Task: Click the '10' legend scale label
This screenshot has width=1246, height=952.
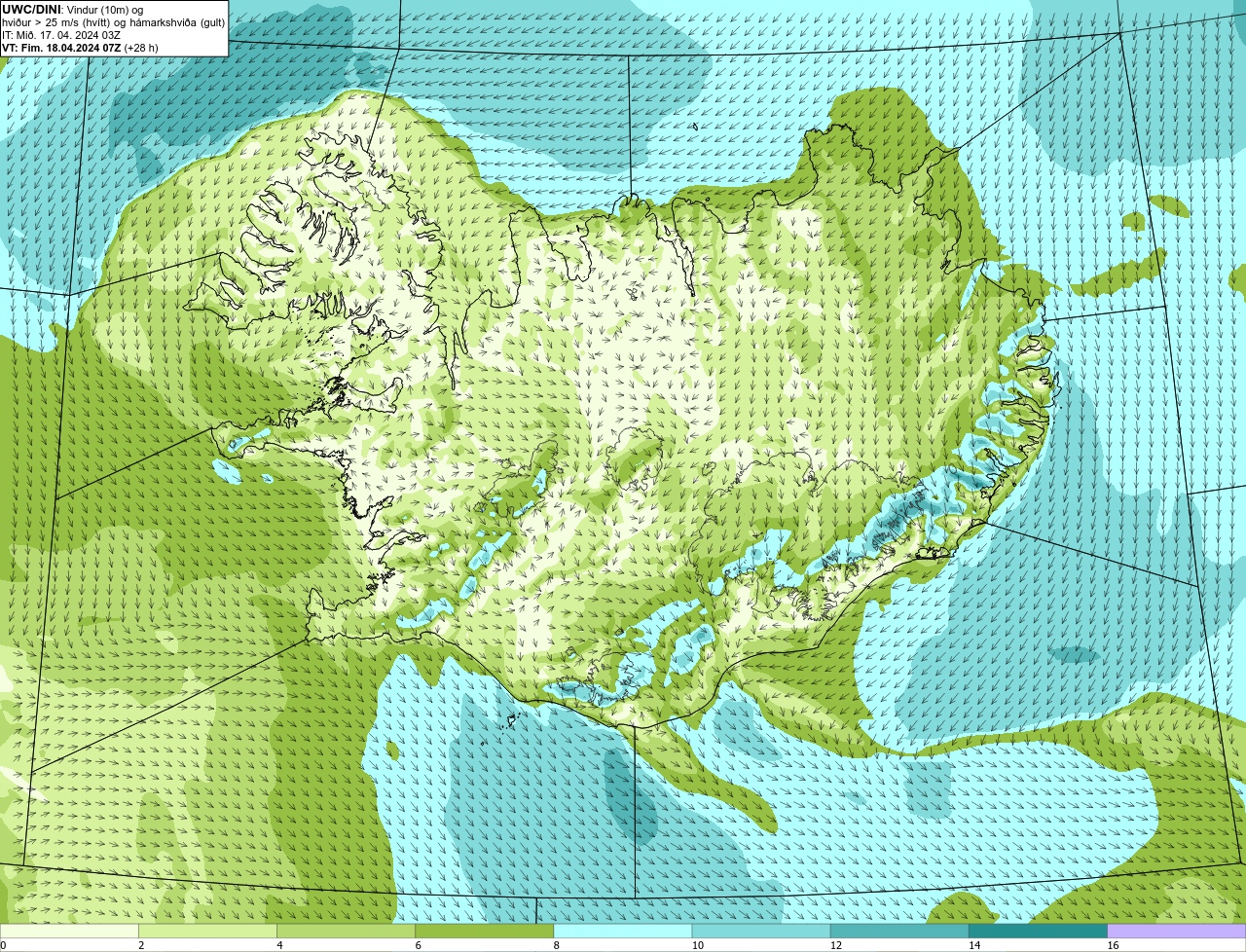Action: tap(697, 945)
